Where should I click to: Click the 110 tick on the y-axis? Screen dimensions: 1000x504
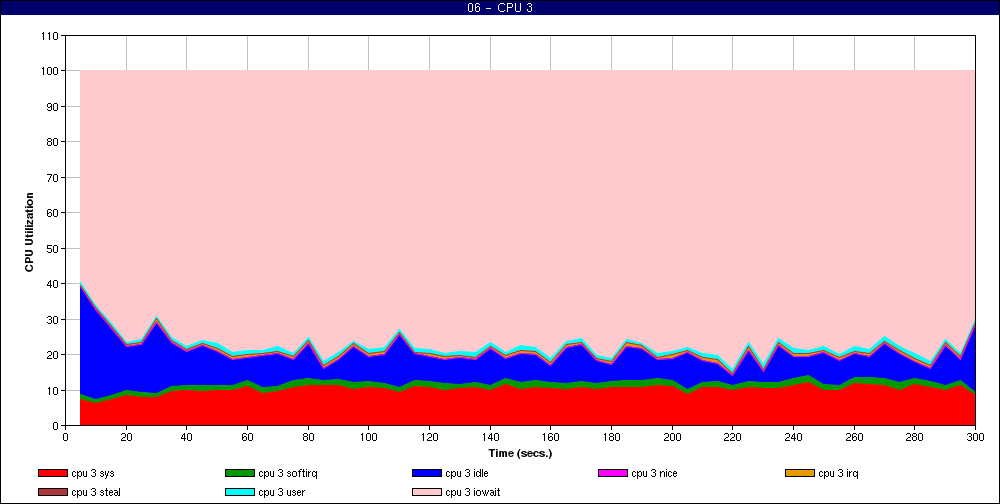click(x=50, y=36)
